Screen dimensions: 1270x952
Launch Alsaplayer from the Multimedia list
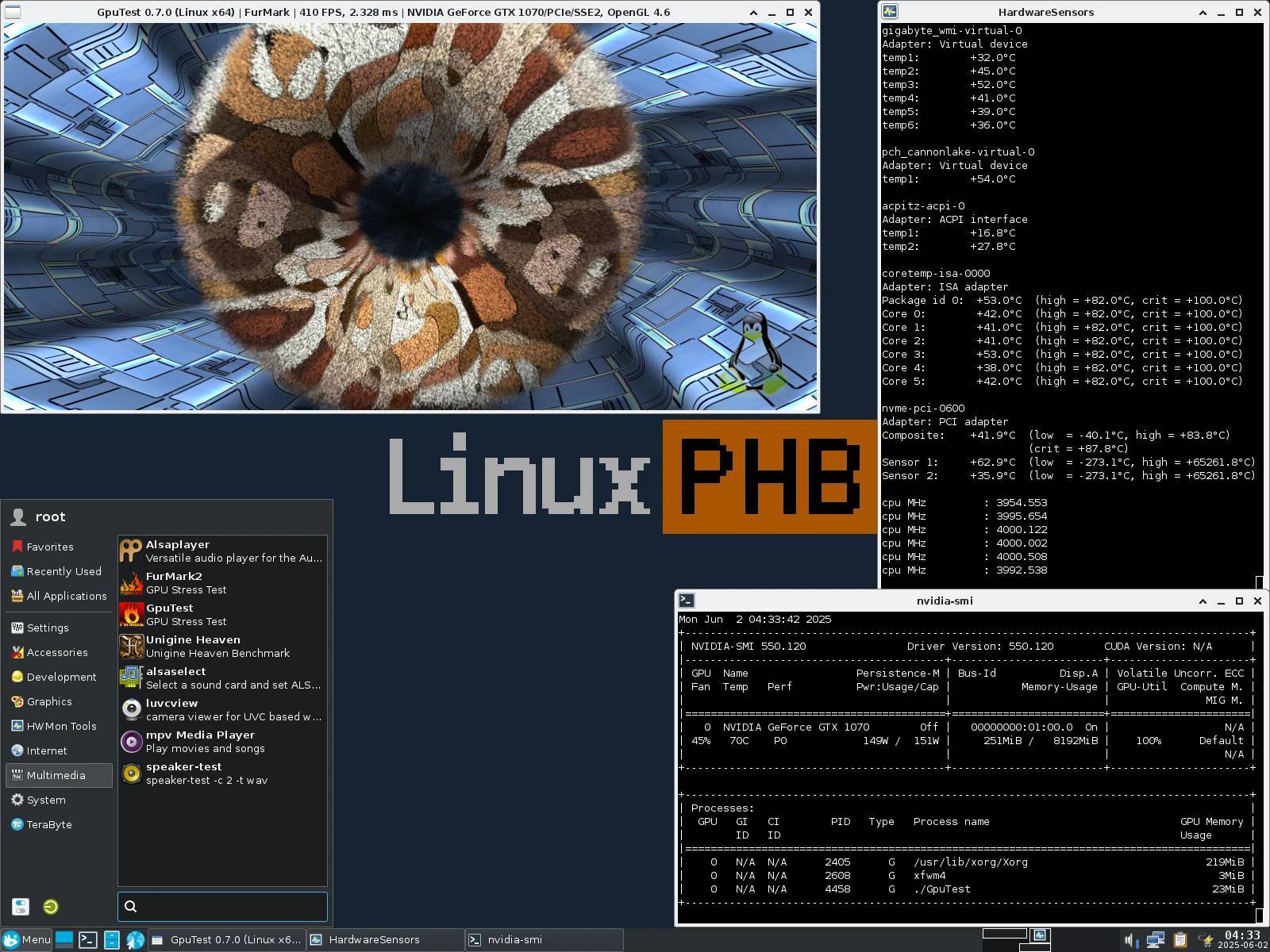point(222,551)
